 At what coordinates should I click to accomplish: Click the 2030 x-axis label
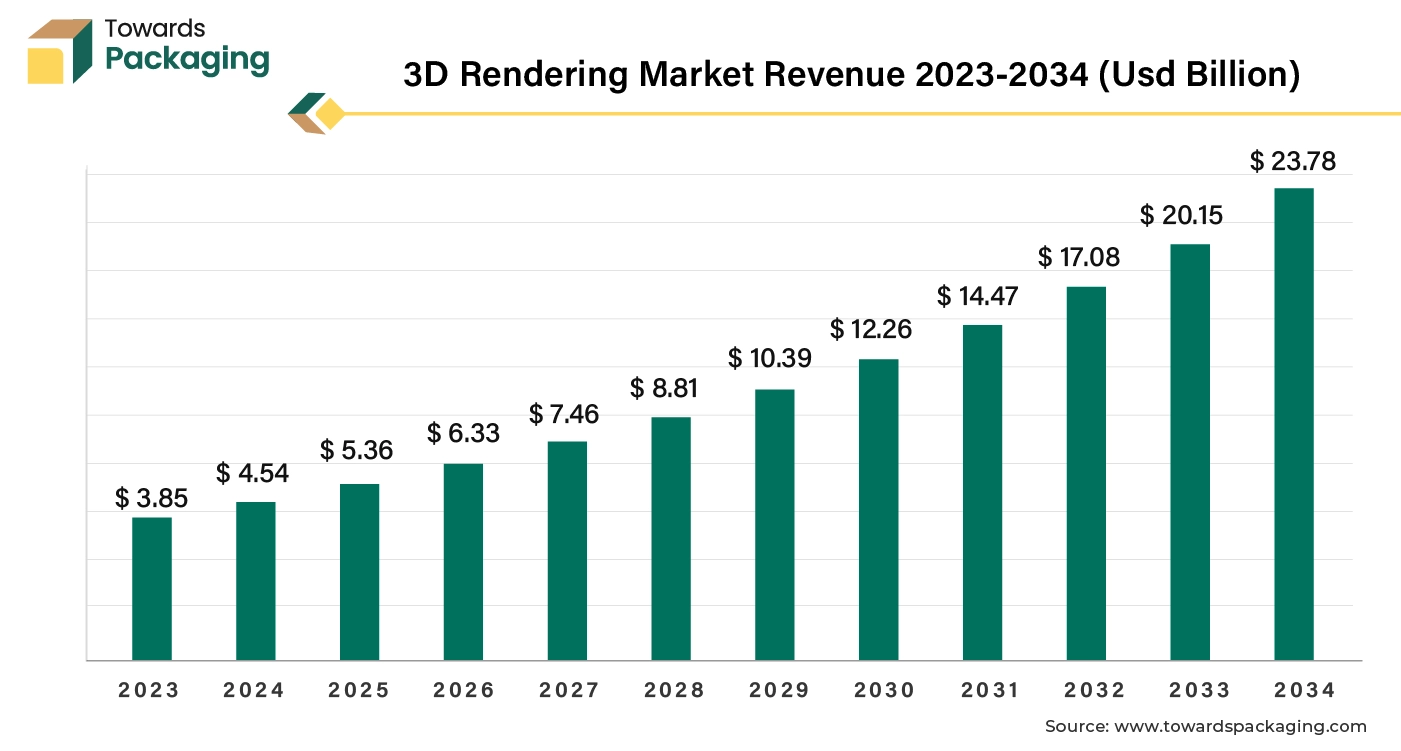coord(884,690)
